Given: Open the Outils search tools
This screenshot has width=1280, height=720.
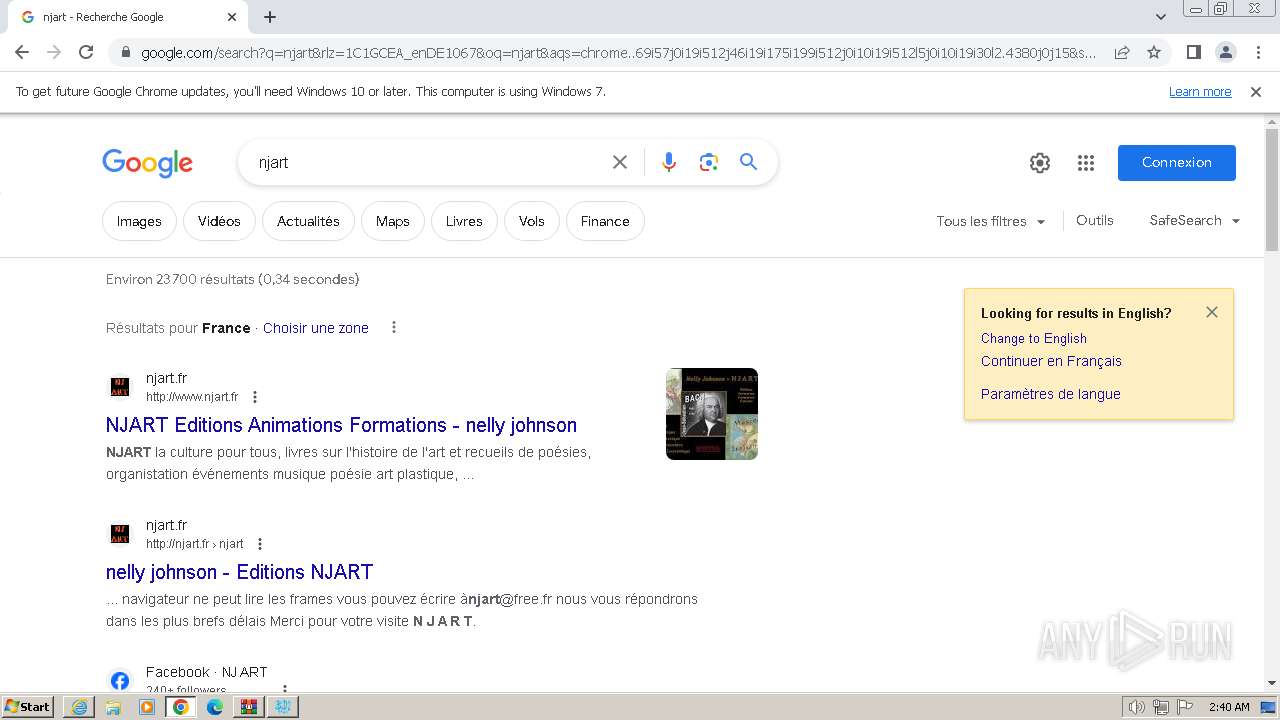Looking at the screenshot, I should click(1095, 220).
